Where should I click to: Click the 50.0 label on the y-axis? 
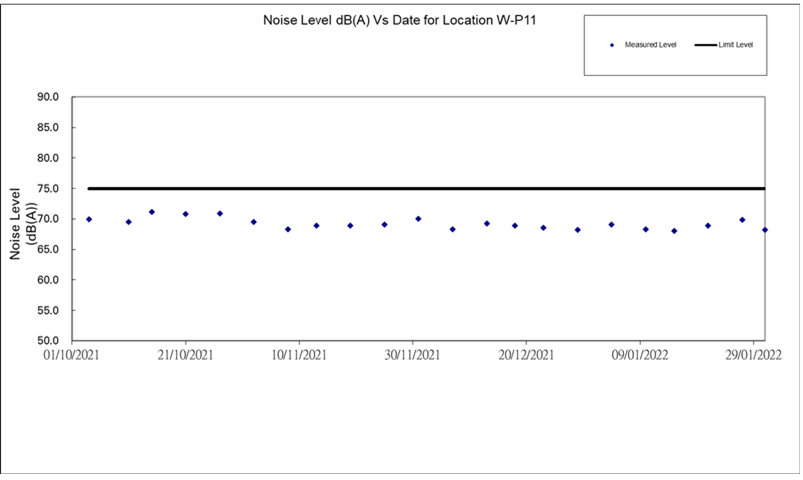[x=47, y=340]
